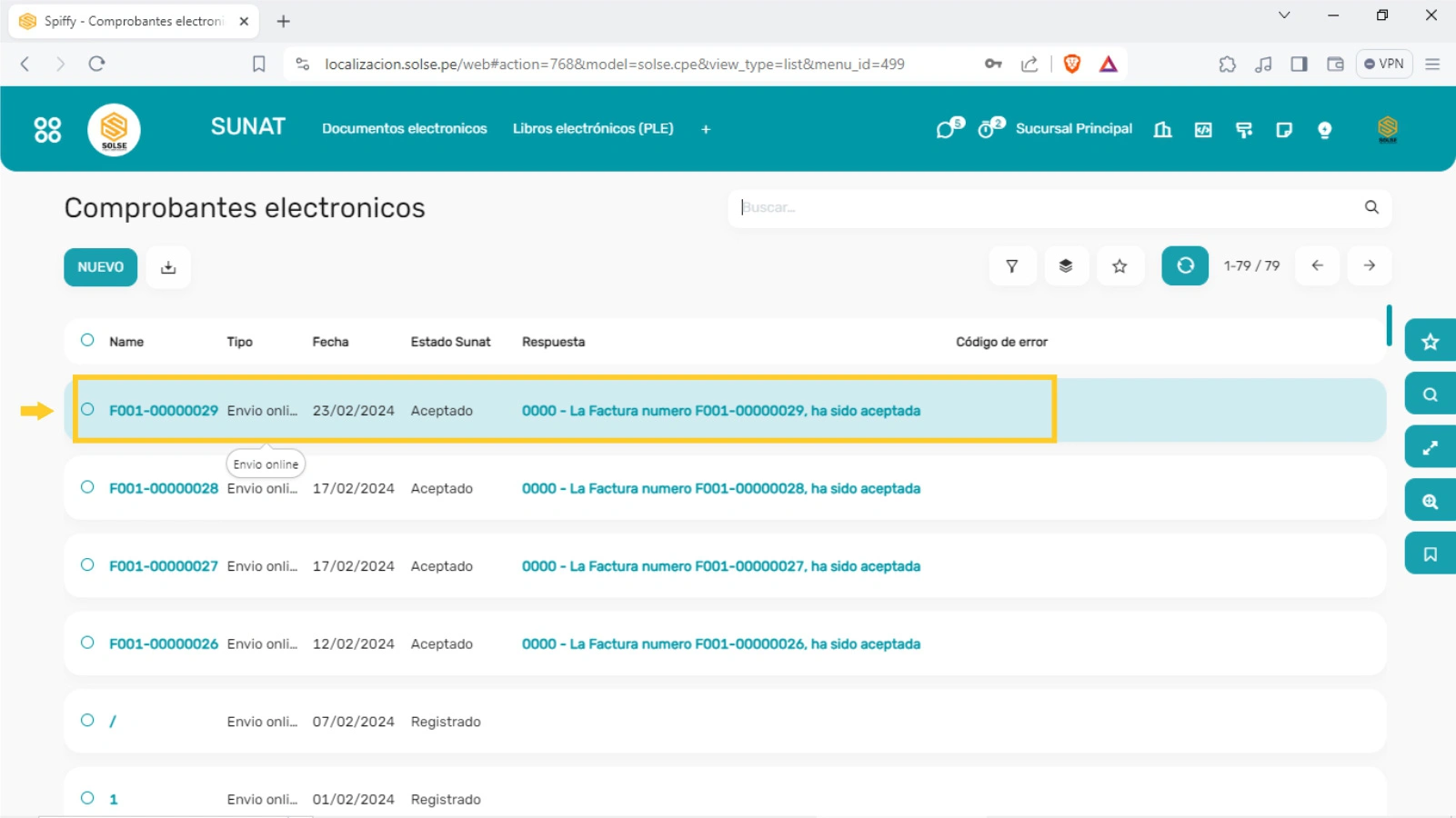Open the browser tab search chevron
Screen dimensions: 1456x818
pos(1284,15)
